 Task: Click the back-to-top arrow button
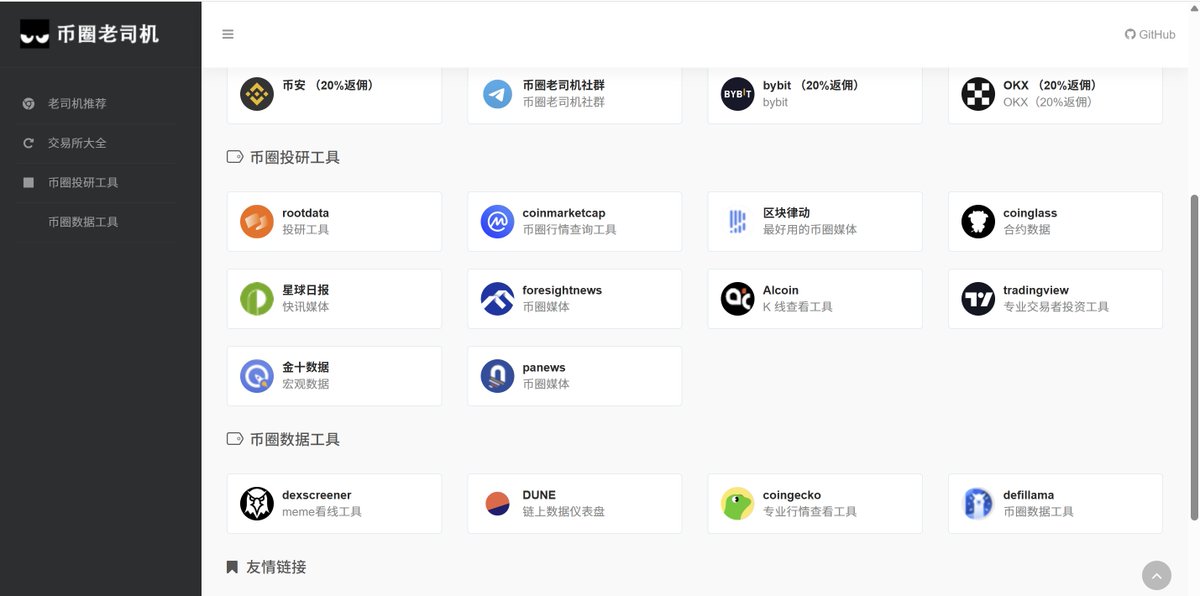1156,575
